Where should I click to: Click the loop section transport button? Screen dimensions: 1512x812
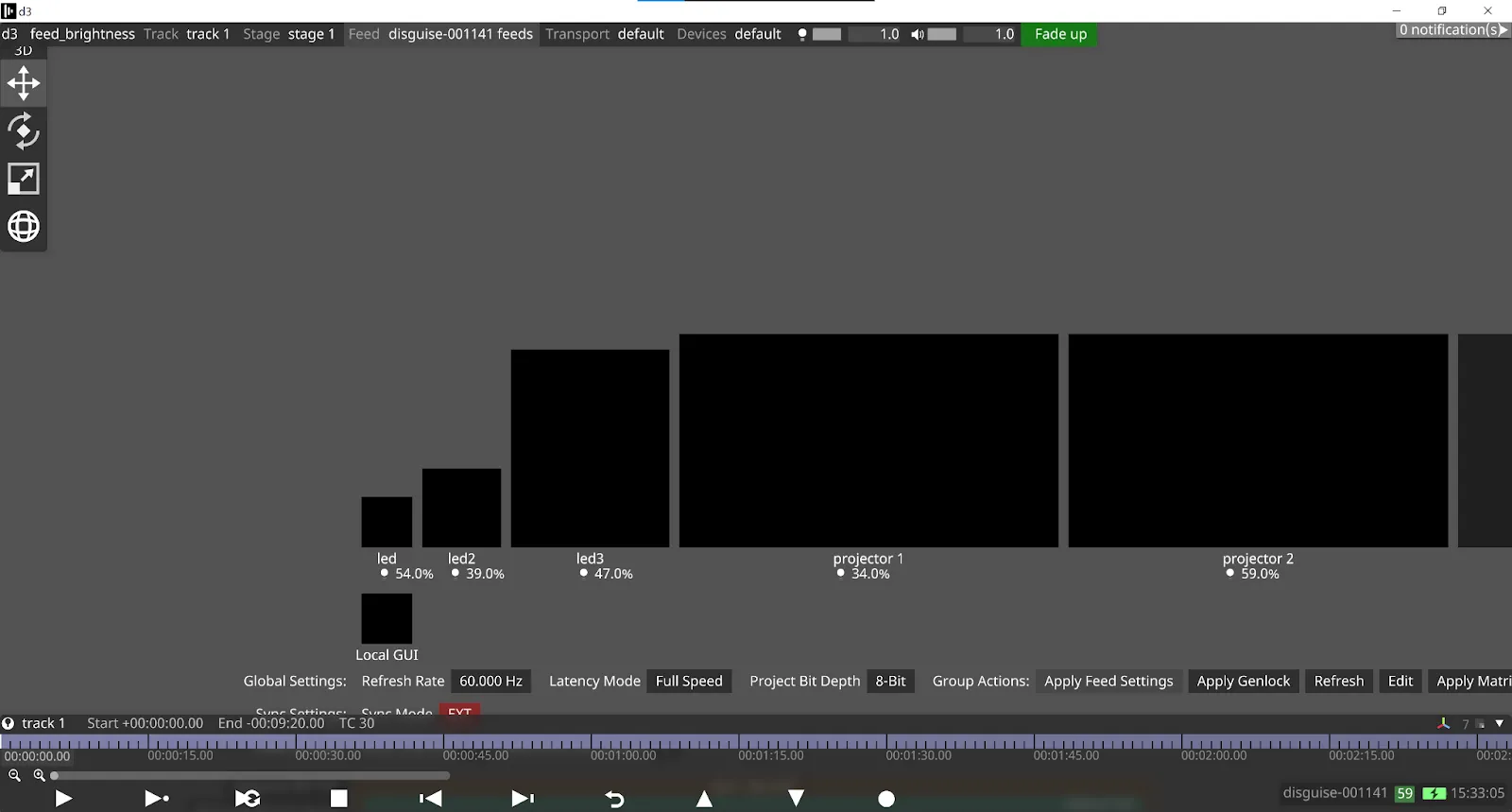click(x=248, y=799)
